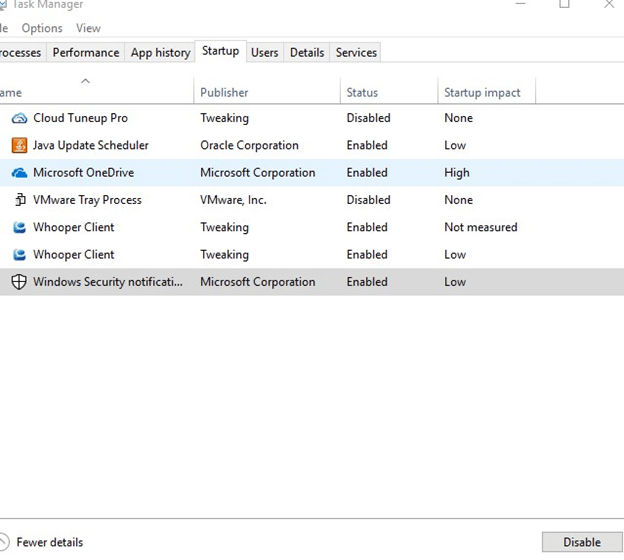Click Oracle Corporation publisher cell
The image size is (624, 560).
tap(249, 145)
